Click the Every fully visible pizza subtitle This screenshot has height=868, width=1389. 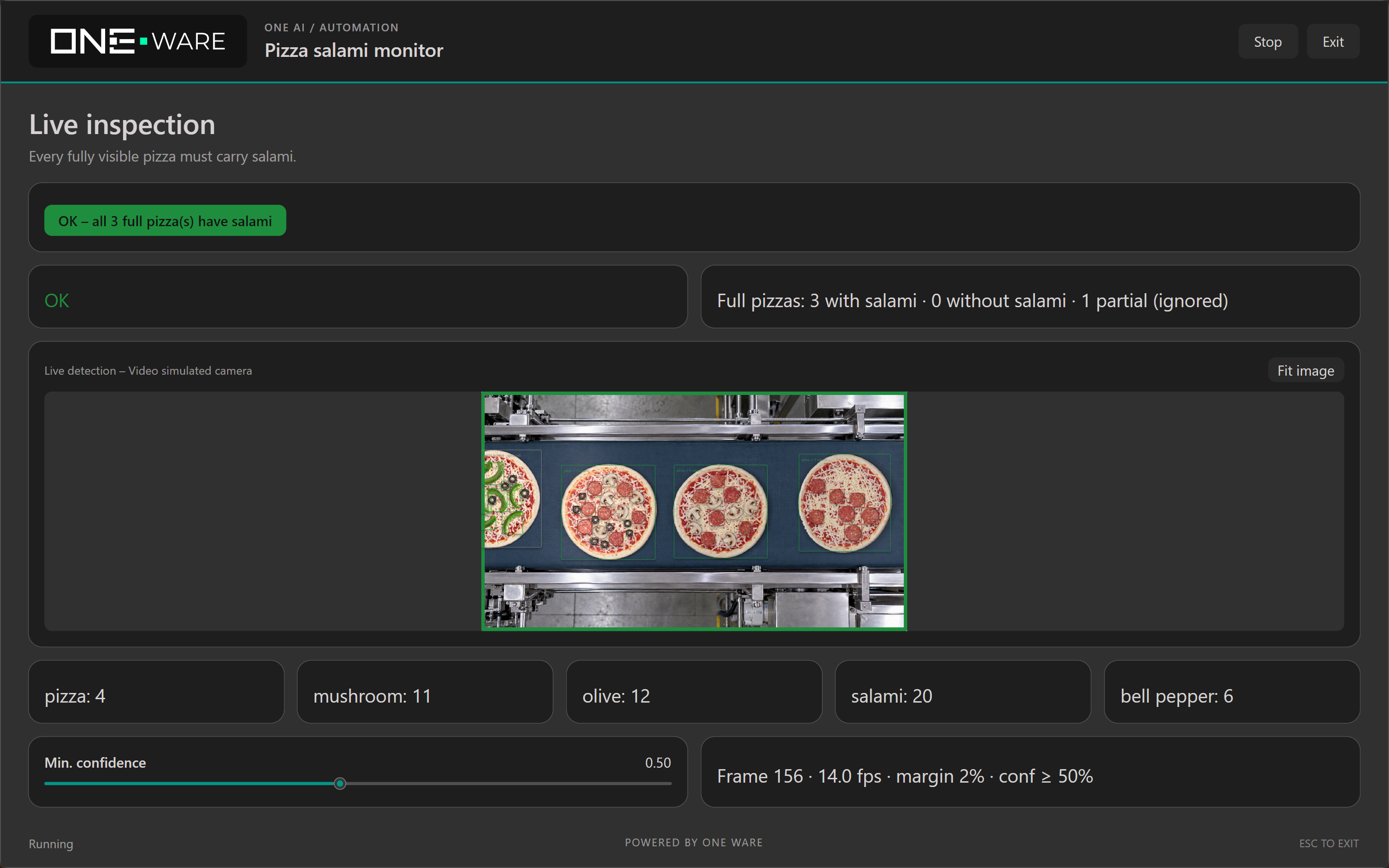click(163, 156)
